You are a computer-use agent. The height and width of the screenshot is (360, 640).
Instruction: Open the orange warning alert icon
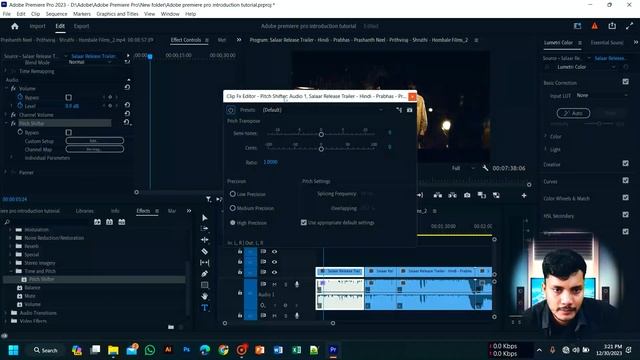tap(595, 26)
